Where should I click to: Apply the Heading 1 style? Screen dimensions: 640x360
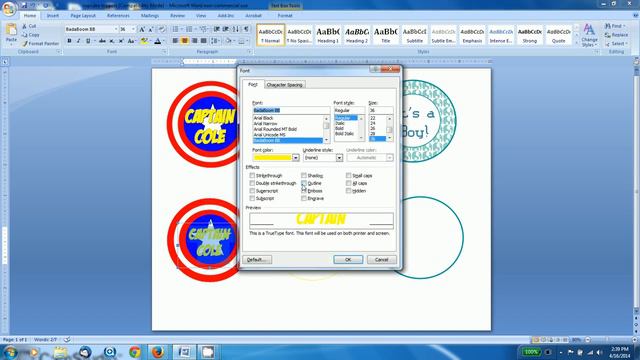[328, 35]
